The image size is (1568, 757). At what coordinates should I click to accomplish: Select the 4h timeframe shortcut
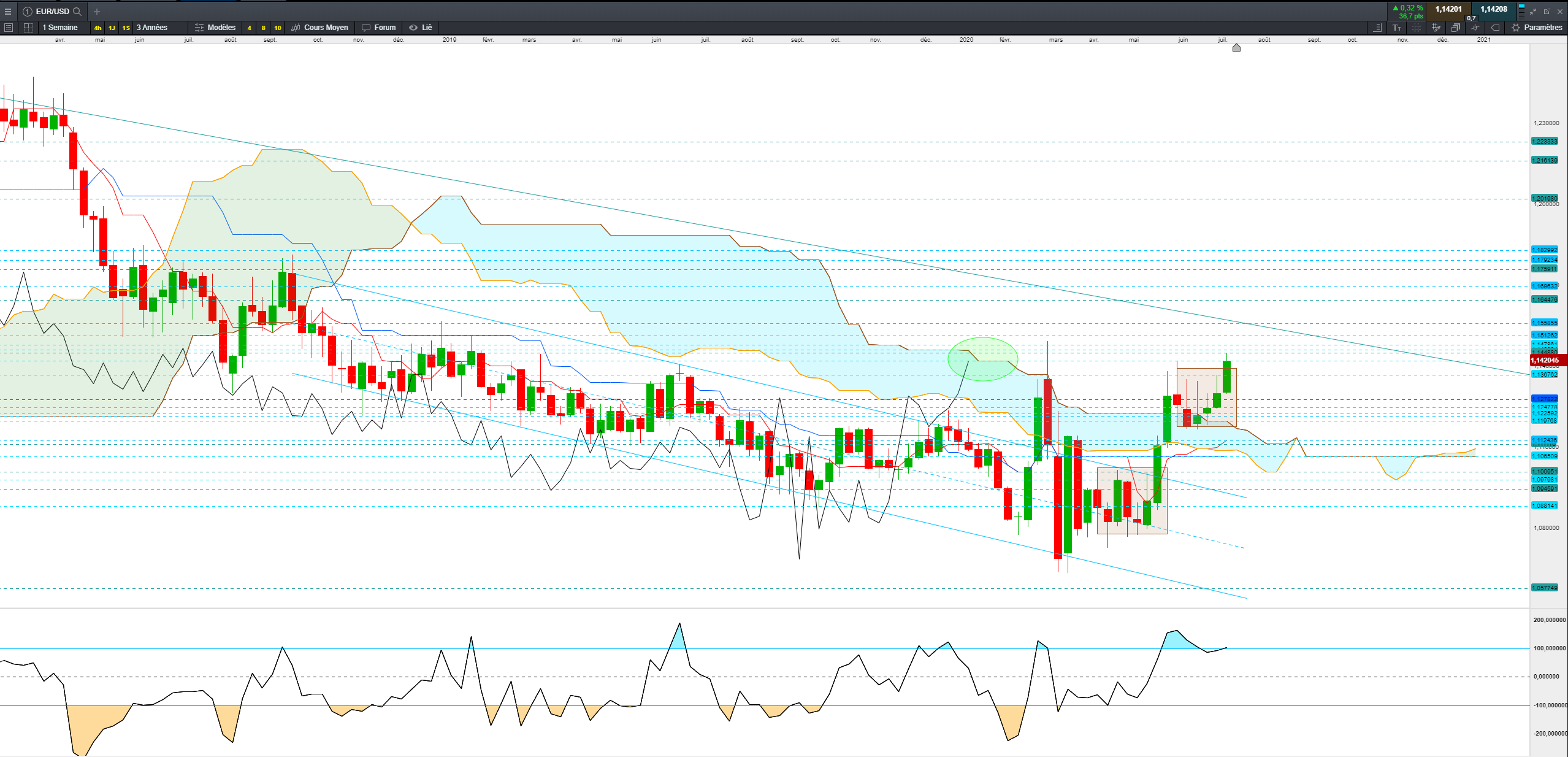click(98, 28)
